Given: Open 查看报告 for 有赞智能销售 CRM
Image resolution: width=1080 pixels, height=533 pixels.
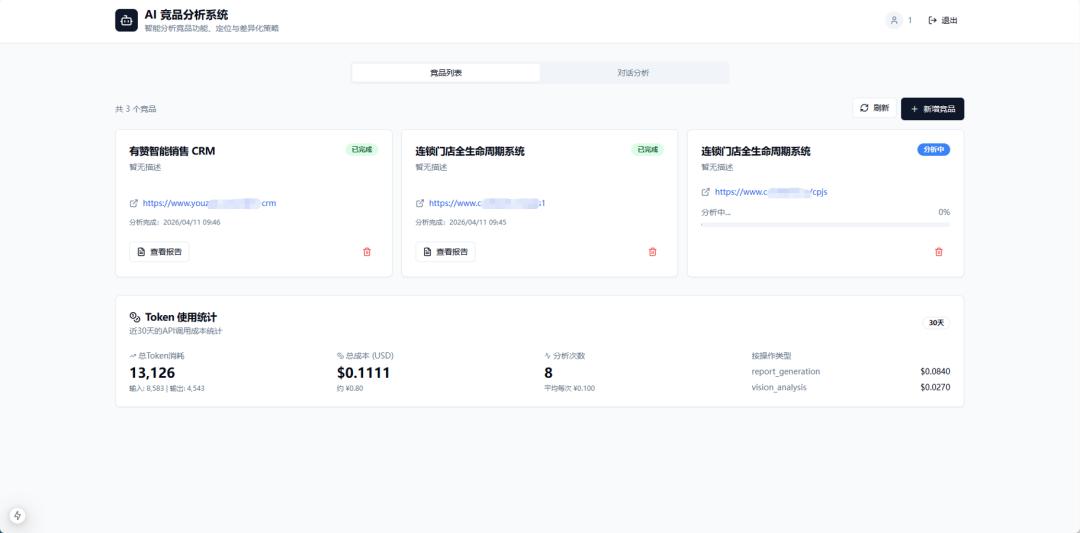Looking at the screenshot, I should click(x=159, y=252).
